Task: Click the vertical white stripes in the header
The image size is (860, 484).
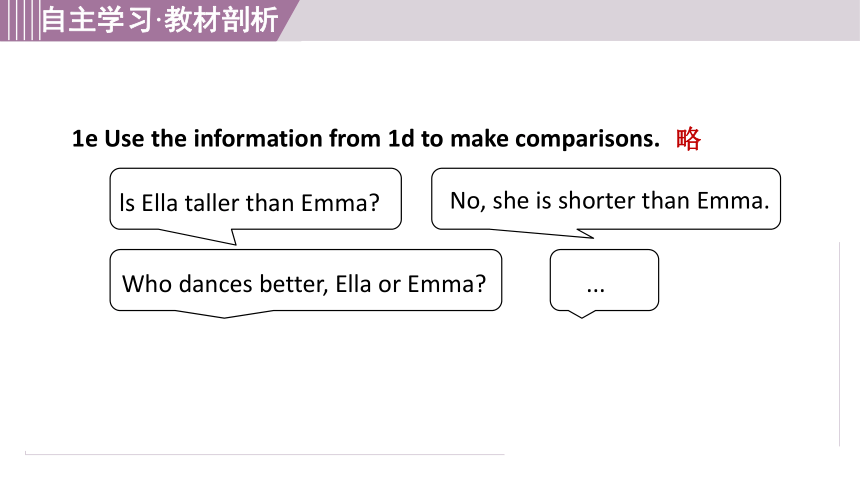Action: pos(21,20)
